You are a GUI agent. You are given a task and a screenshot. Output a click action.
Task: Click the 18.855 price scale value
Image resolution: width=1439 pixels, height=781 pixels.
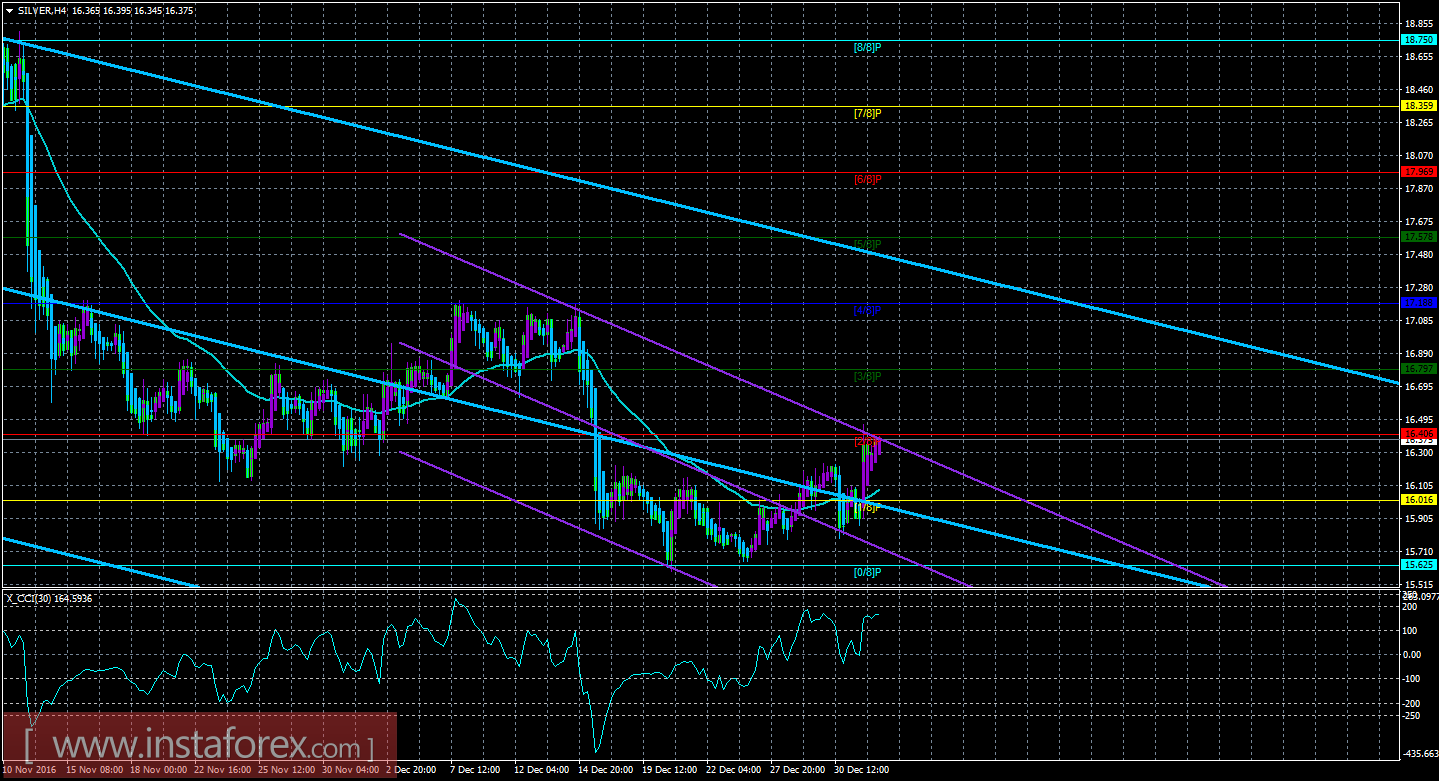pyautogui.click(x=1419, y=23)
